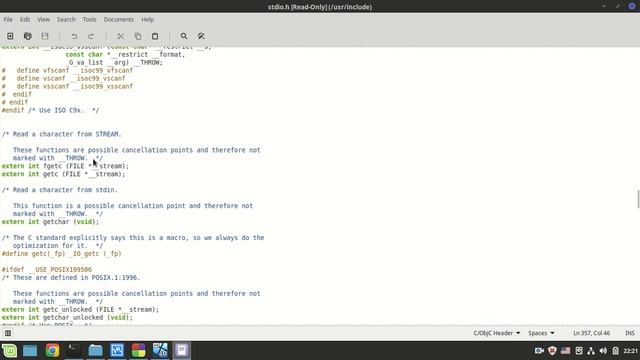Click the redo arrow in the toolbar

(x=91, y=36)
